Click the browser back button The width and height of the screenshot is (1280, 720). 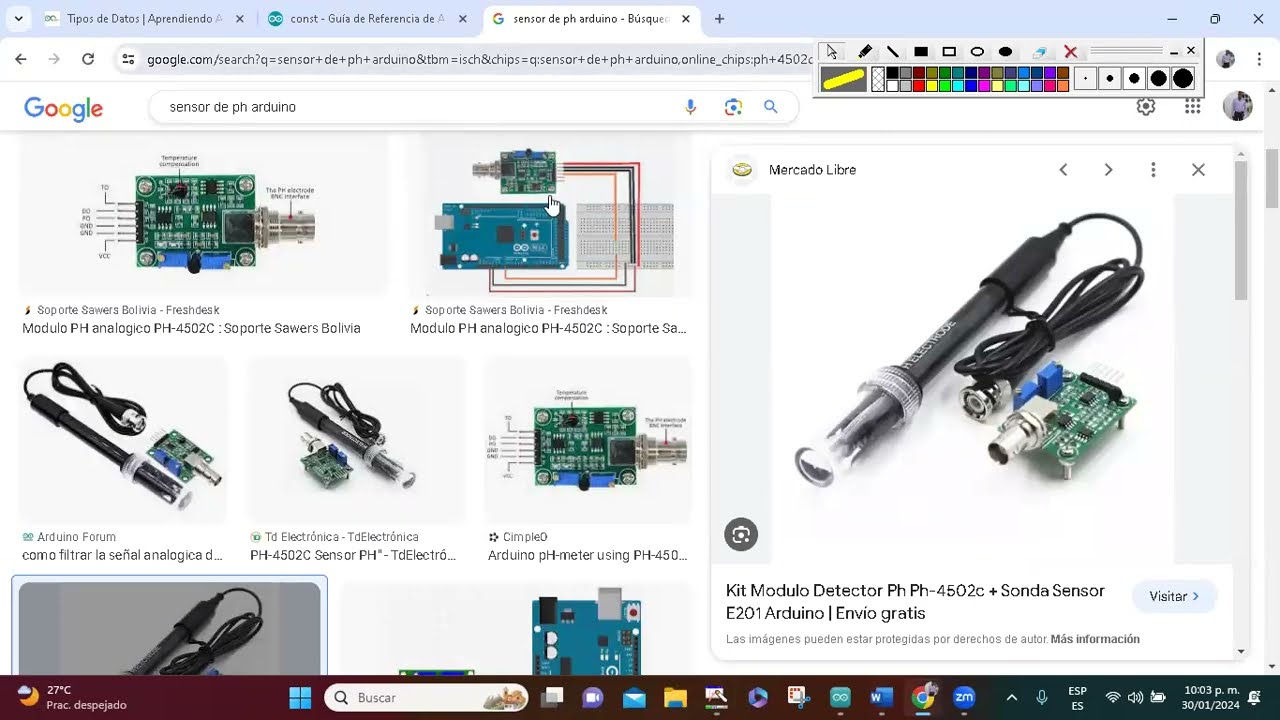(x=21, y=59)
